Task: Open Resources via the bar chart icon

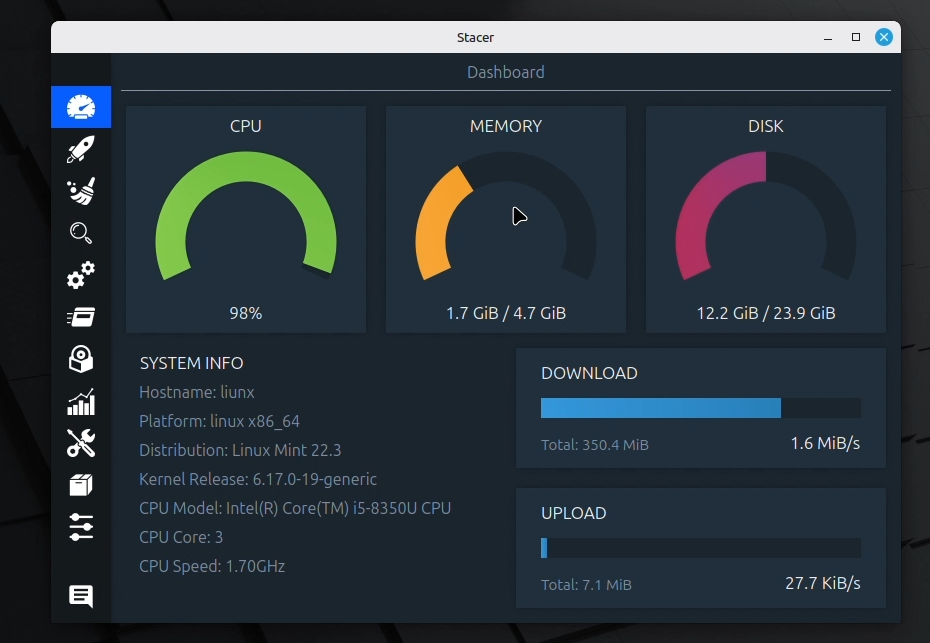Action: [x=81, y=401]
